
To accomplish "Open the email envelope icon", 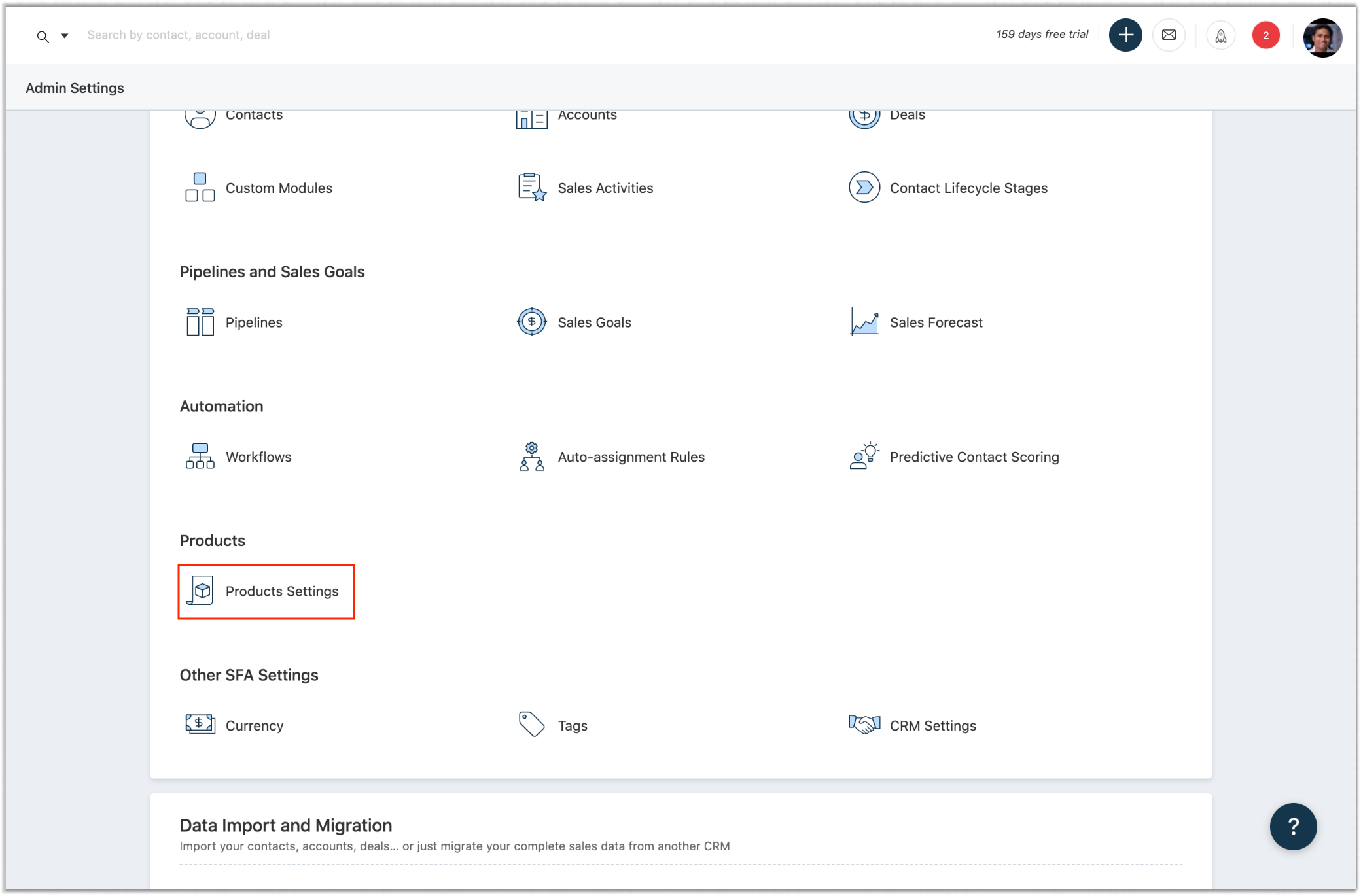I will 1168,35.
